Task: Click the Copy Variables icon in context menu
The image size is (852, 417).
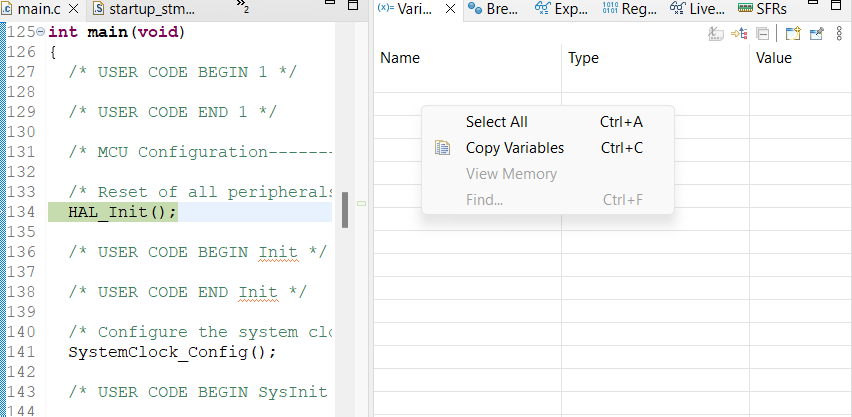Action: (443, 148)
